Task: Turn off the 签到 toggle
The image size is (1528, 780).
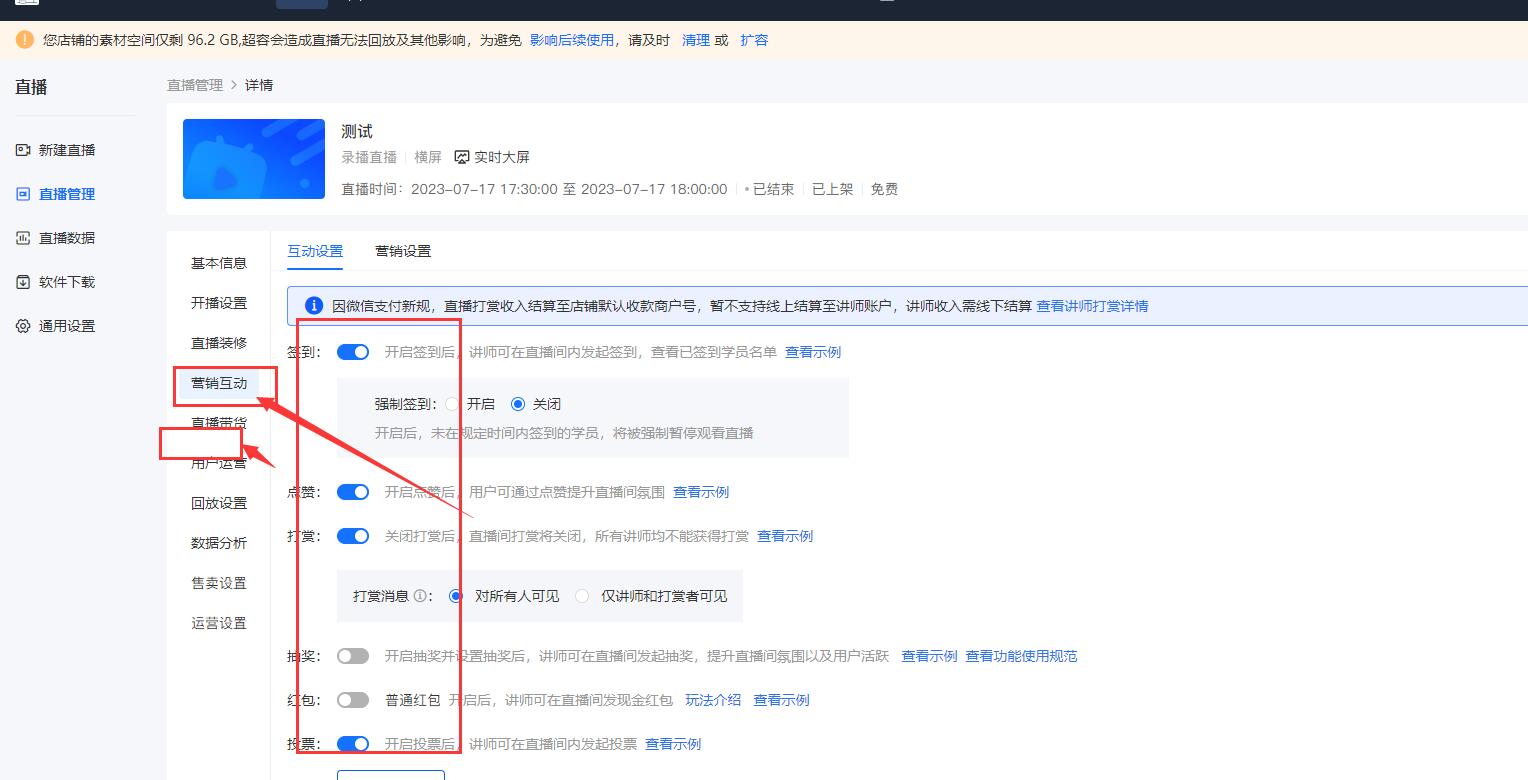Action: tap(352, 352)
